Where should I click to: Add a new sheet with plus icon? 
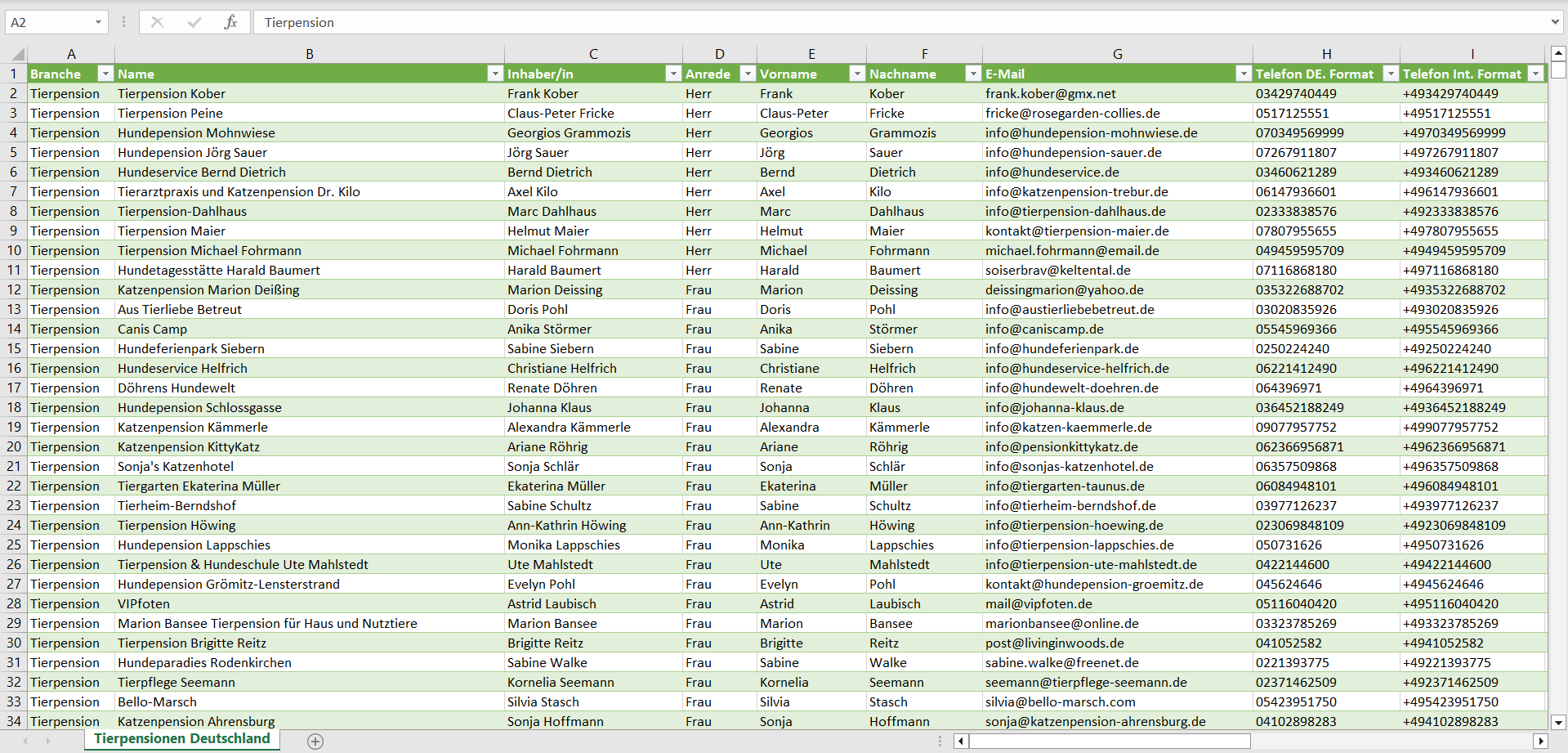pos(315,741)
